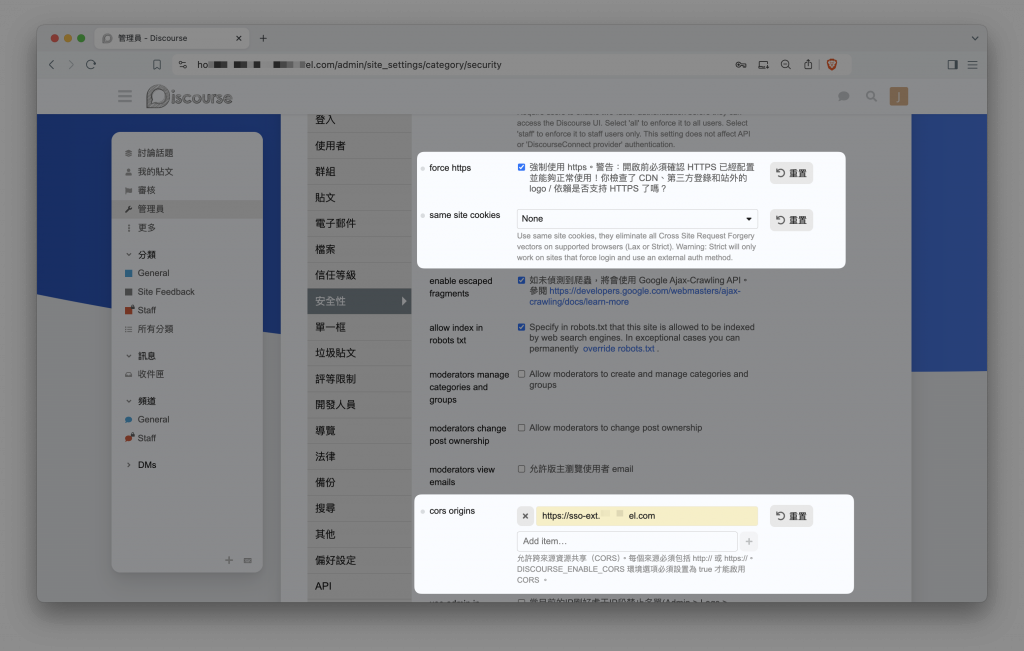Open site settings icon in address bar
Image resolution: width=1024 pixels, height=651 pixels.
pyautogui.click(x=183, y=65)
